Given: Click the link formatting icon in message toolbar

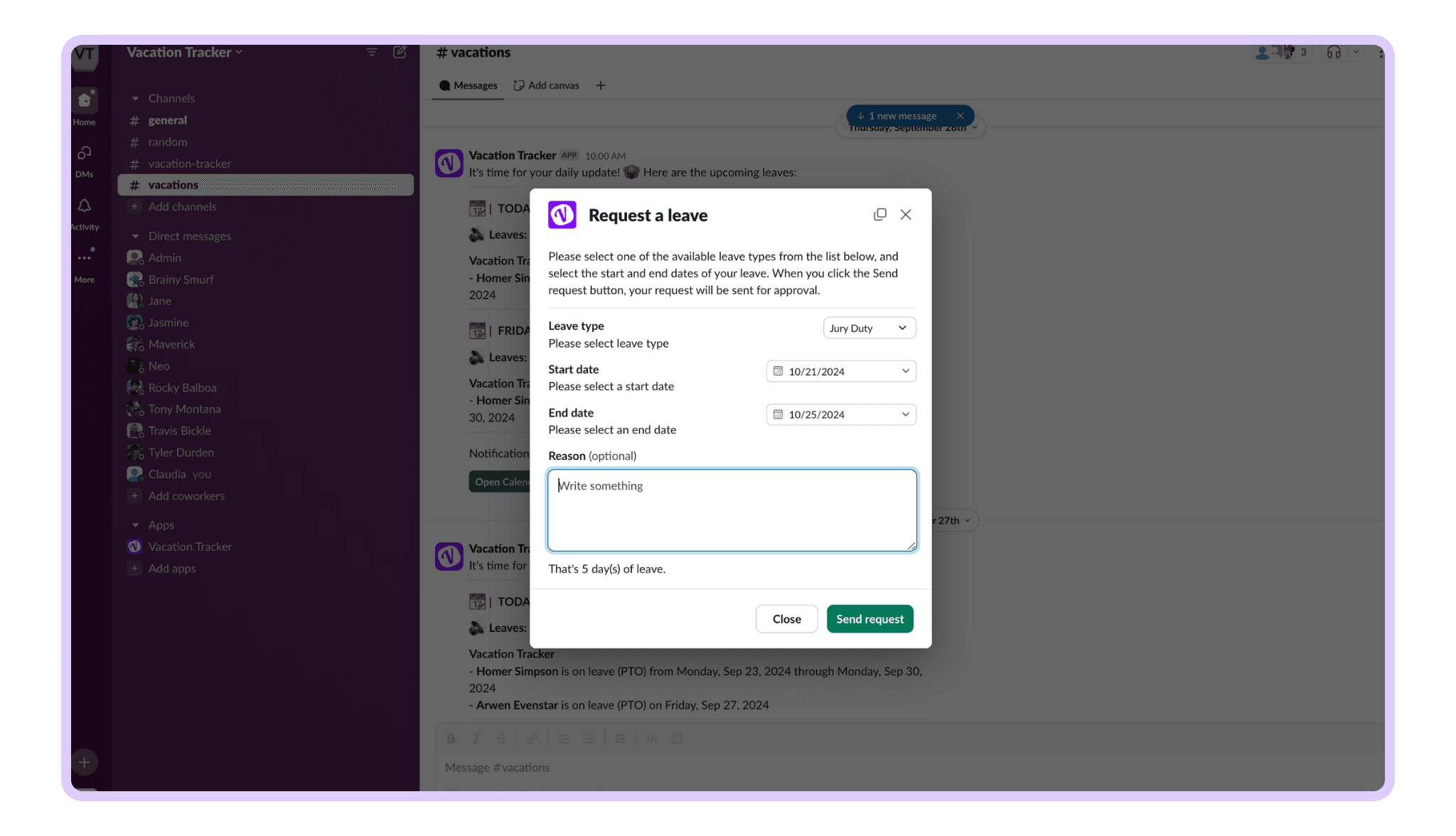Looking at the screenshot, I should (x=532, y=738).
